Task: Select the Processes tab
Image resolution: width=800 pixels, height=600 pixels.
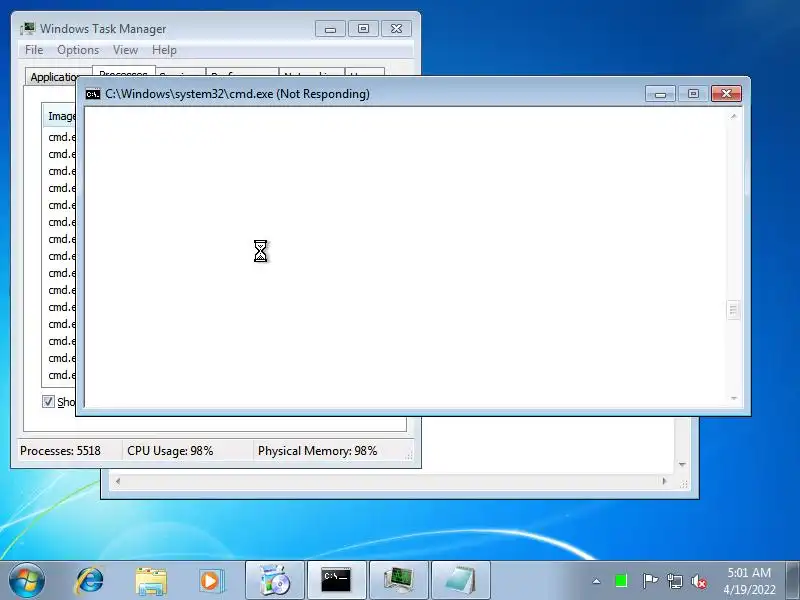Action: pos(123,72)
